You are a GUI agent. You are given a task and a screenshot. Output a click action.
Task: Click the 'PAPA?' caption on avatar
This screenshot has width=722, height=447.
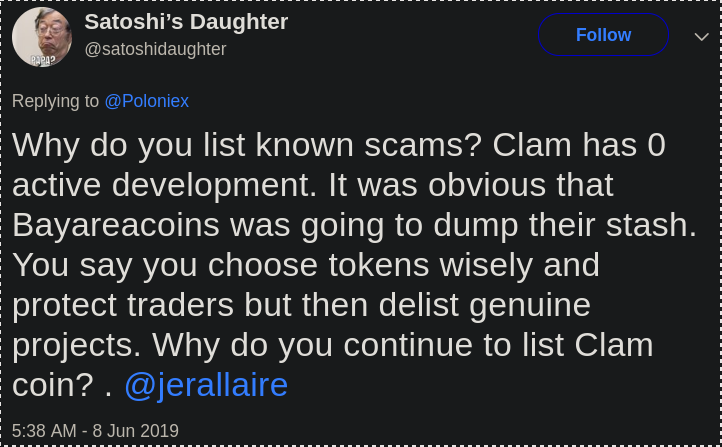[42, 60]
